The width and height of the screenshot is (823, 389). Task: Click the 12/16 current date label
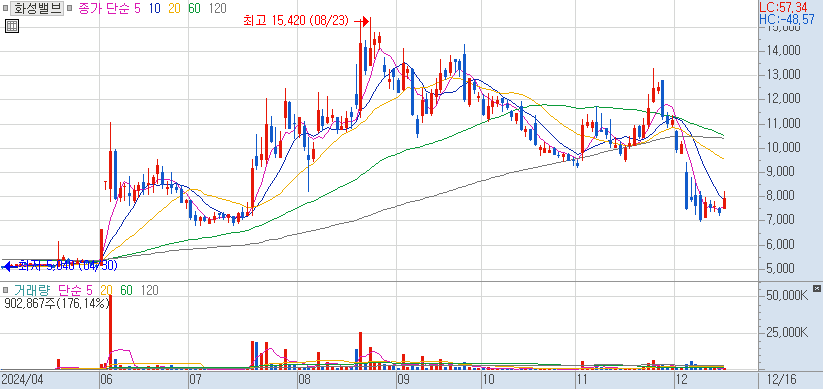tap(781, 380)
